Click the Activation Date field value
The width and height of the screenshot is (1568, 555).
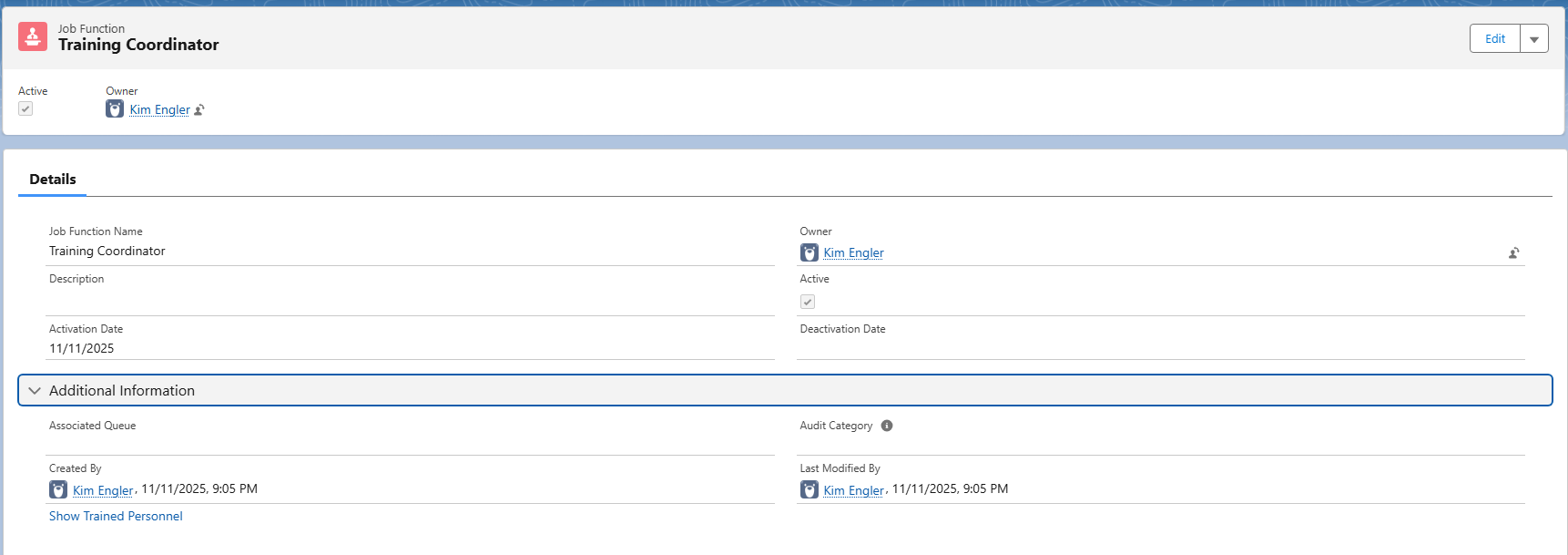click(x=82, y=348)
